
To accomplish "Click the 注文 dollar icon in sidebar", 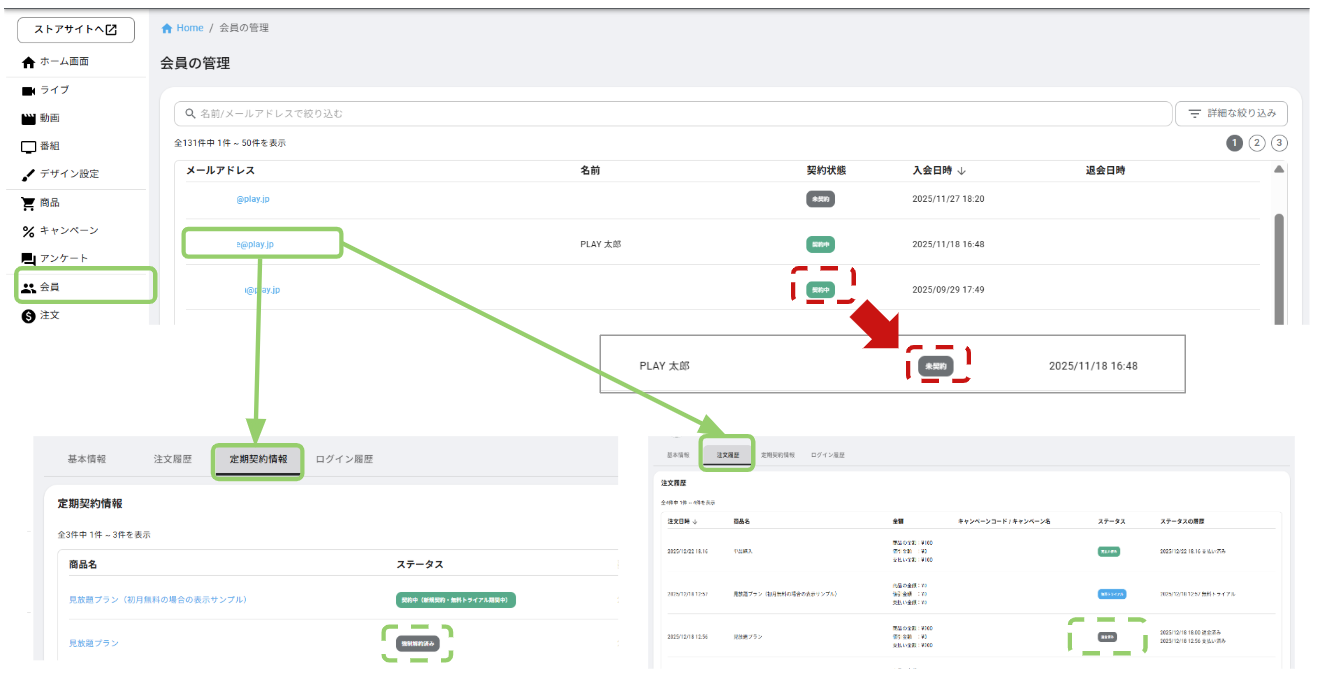I will tap(28, 316).
